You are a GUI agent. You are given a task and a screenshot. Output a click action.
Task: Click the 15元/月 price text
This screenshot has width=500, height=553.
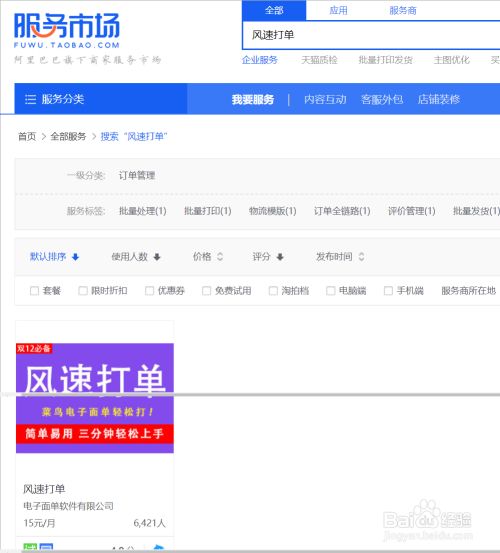point(39,523)
